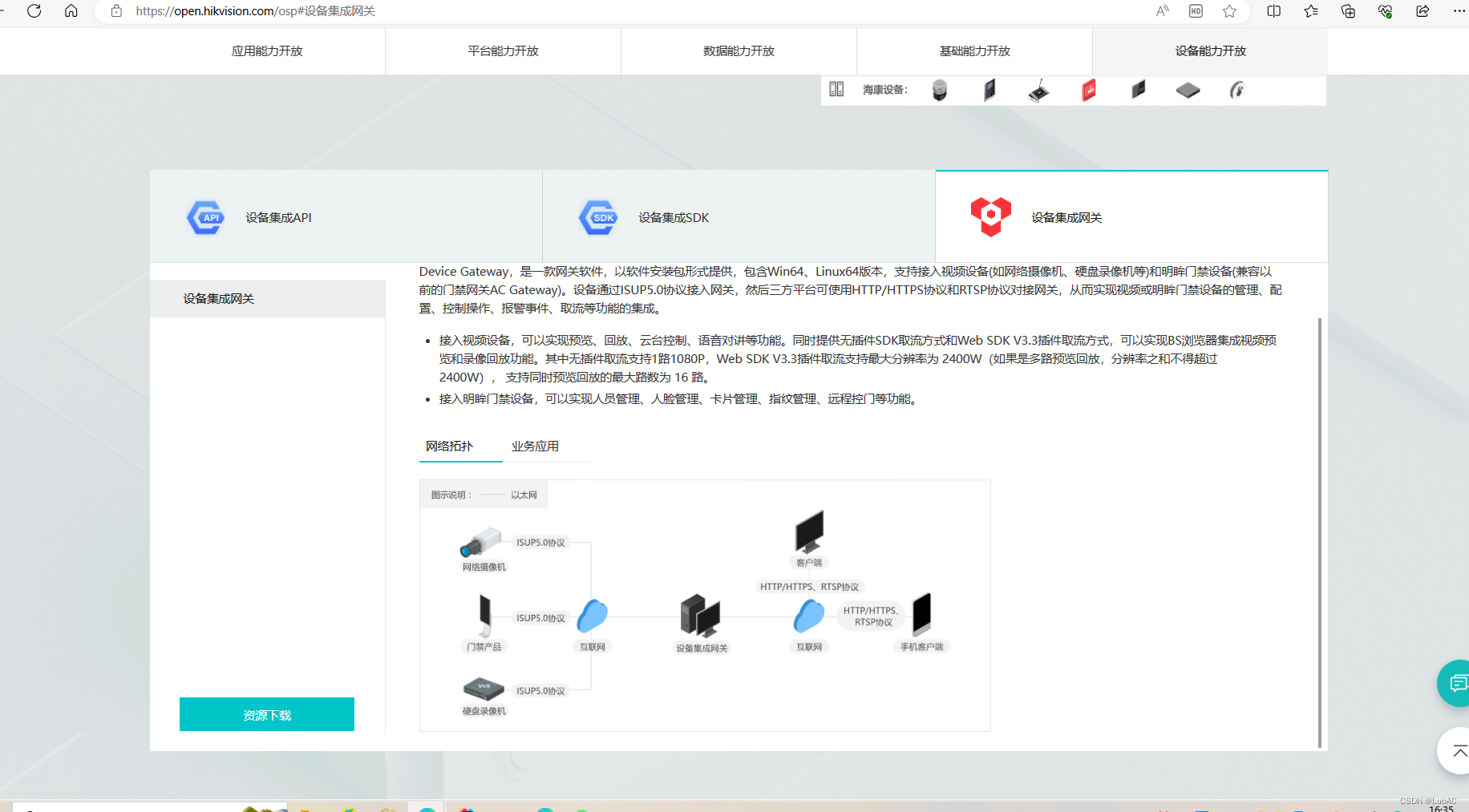Click the 硬盘录像机 NVR in the diagram

[x=484, y=689]
